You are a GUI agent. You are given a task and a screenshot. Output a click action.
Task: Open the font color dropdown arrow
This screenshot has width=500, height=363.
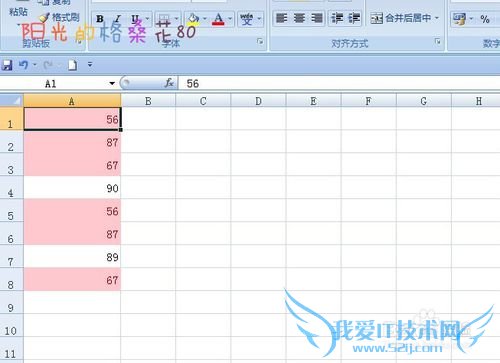pos(230,19)
